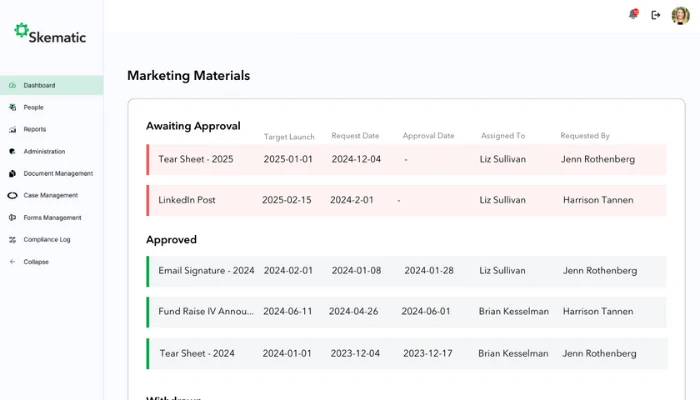Open Fund Raise IV Announcement row

click(x=206, y=312)
